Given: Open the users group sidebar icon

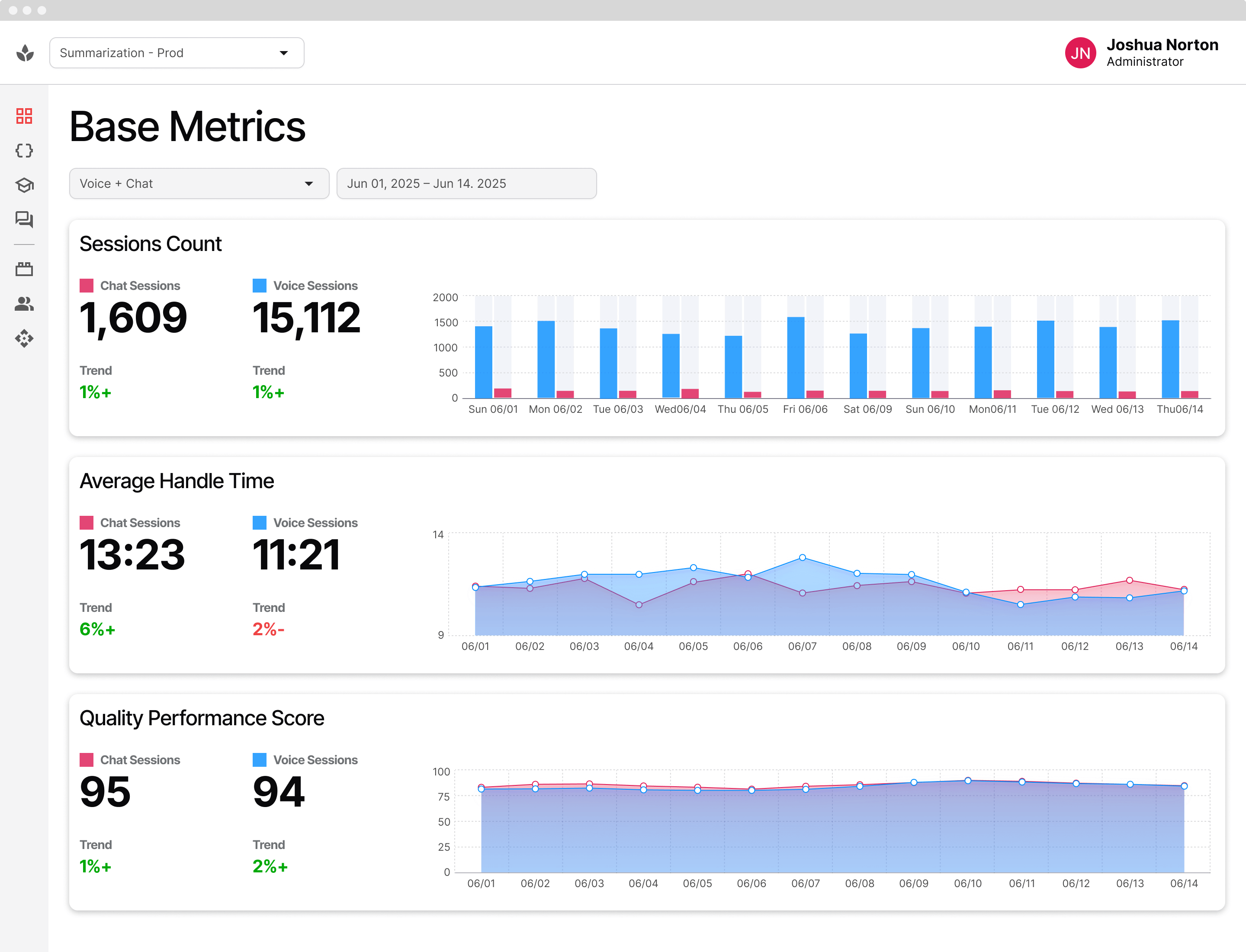Looking at the screenshot, I should point(24,304).
